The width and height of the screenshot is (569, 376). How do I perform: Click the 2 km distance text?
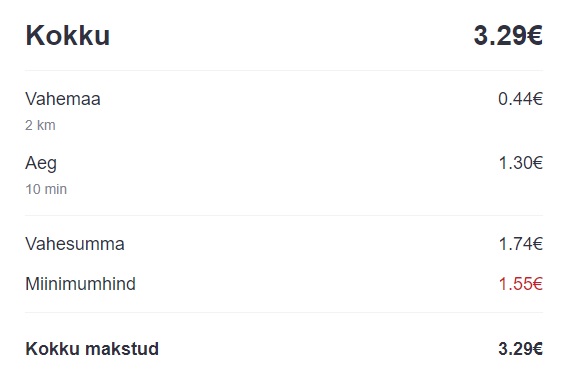pos(40,125)
